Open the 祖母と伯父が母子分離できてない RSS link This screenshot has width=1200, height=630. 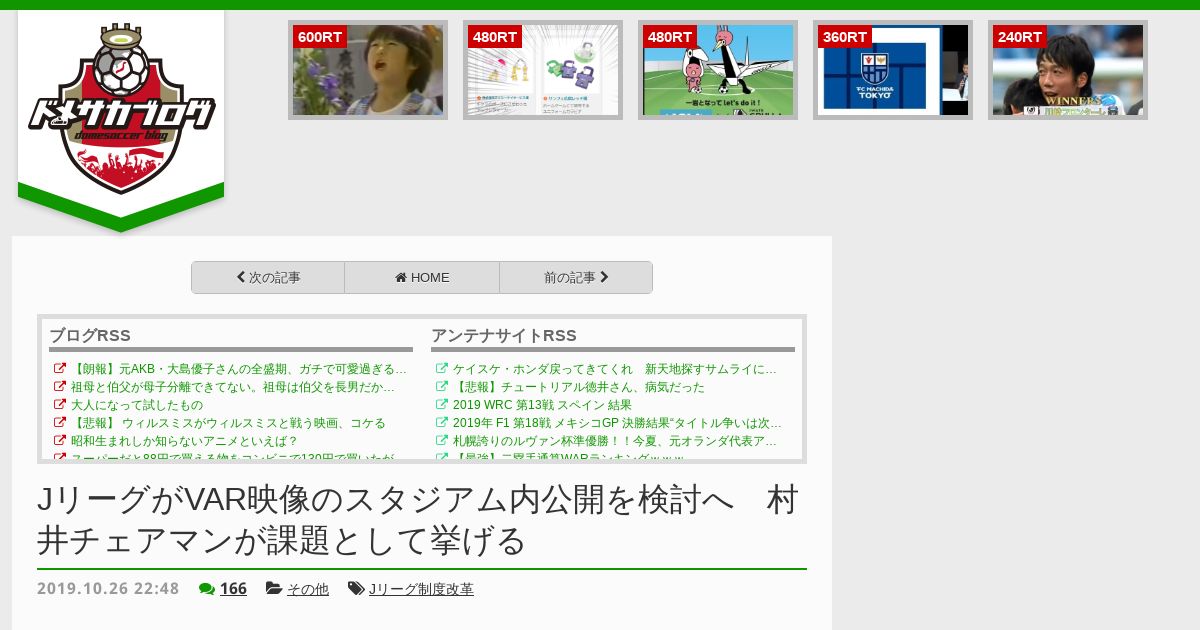[233, 387]
